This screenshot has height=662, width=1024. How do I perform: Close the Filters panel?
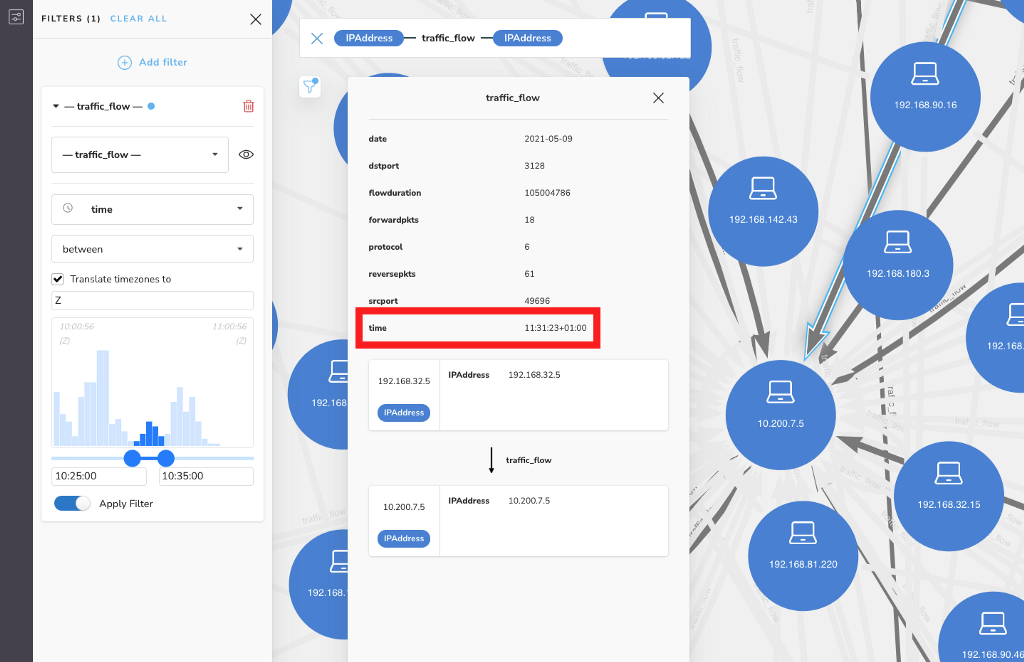click(256, 19)
